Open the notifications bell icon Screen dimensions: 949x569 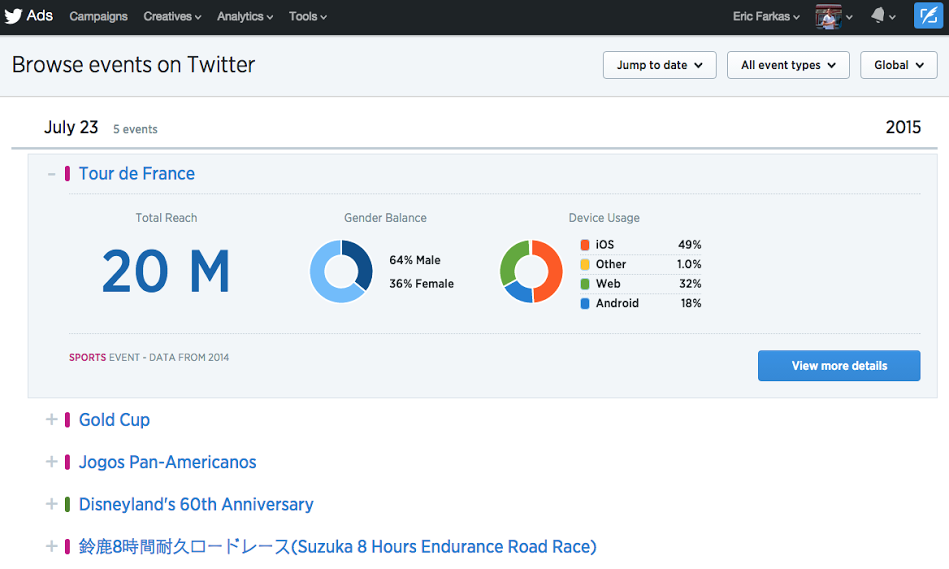(878, 16)
